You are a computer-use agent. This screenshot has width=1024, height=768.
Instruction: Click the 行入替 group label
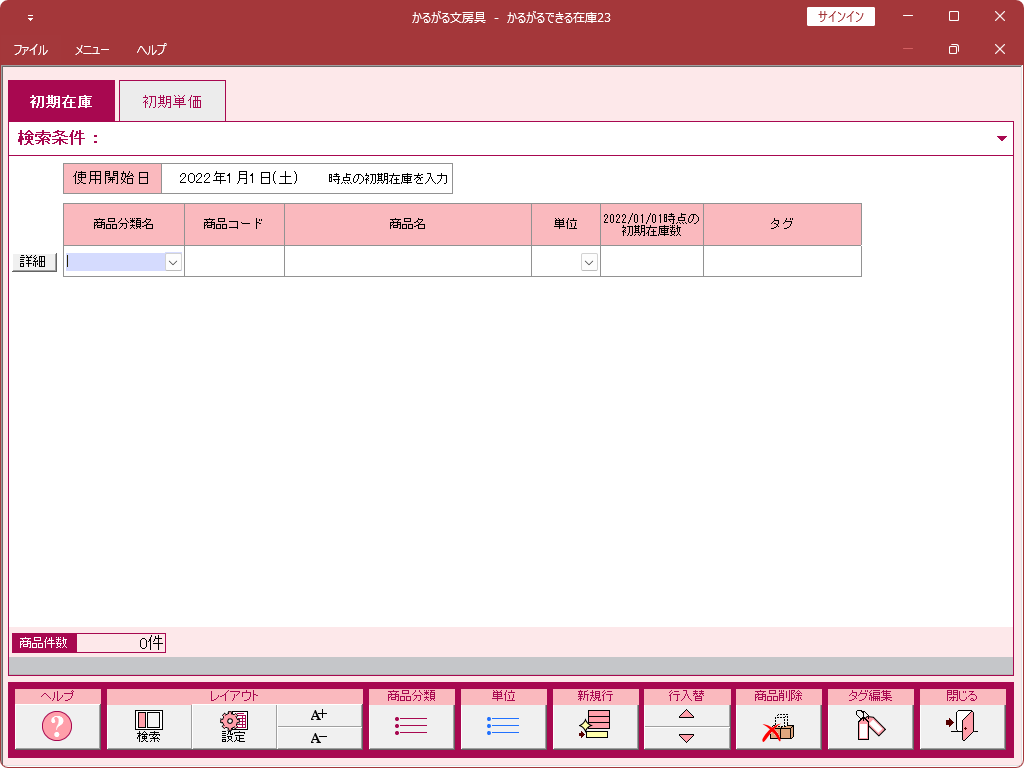[x=686, y=696]
